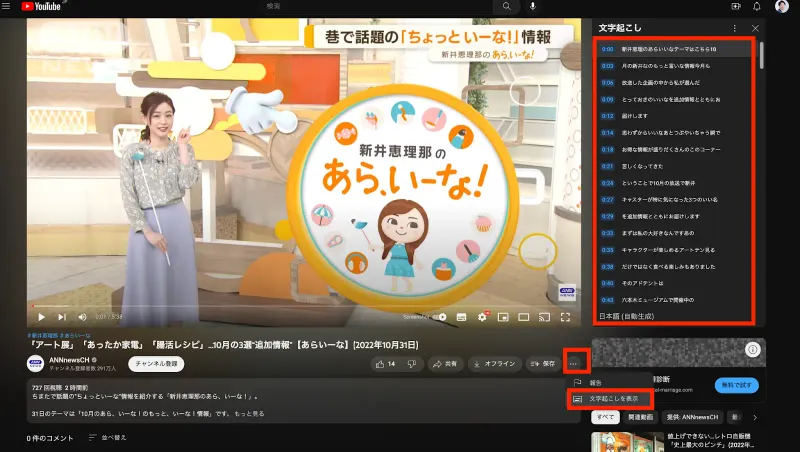The width and height of the screenshot is (800, 452).
Task: Select the すべて filter chip
Action: coord(606,417)
